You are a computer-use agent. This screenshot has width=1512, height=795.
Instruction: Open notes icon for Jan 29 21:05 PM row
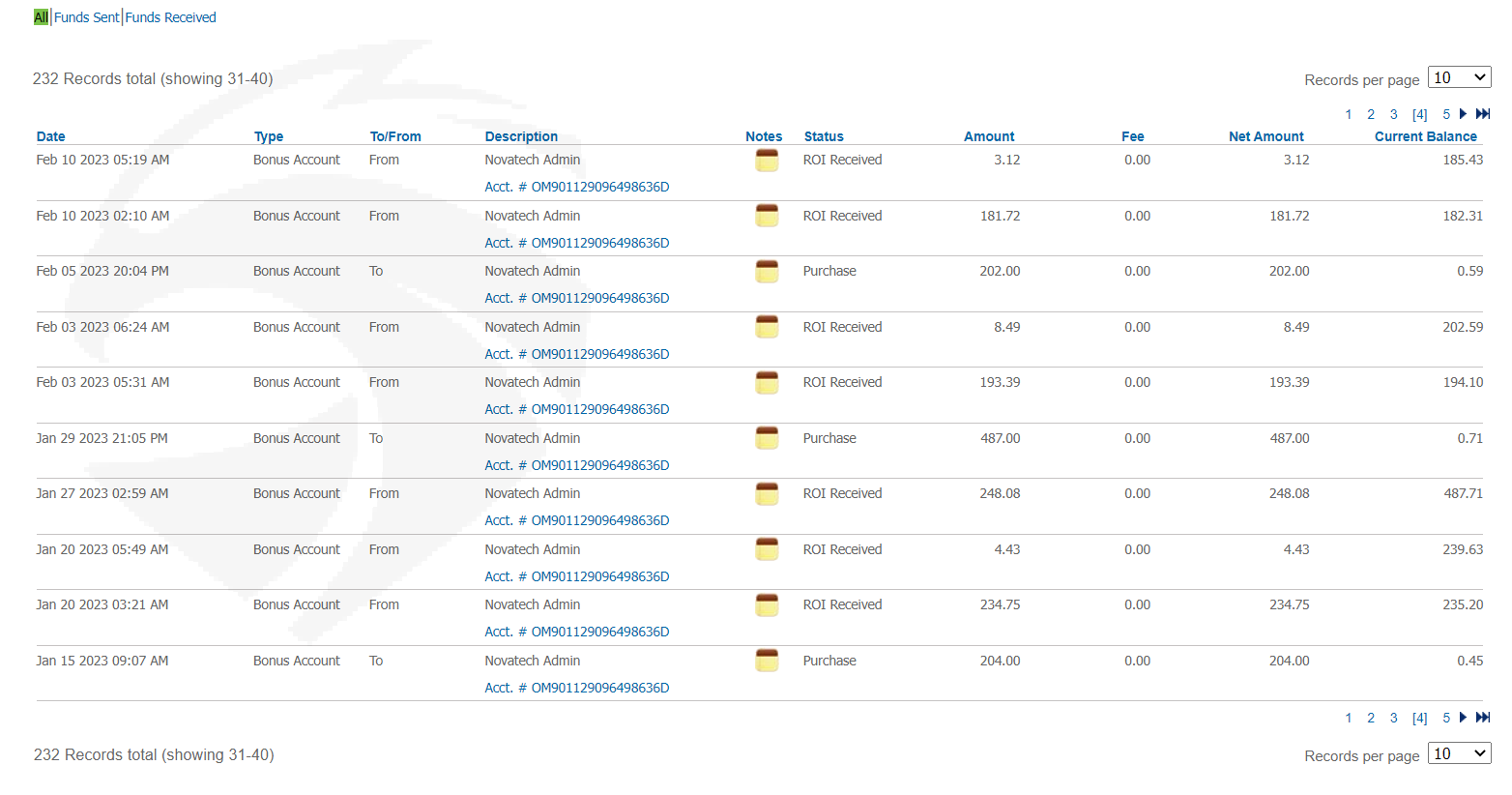(767, 439)
